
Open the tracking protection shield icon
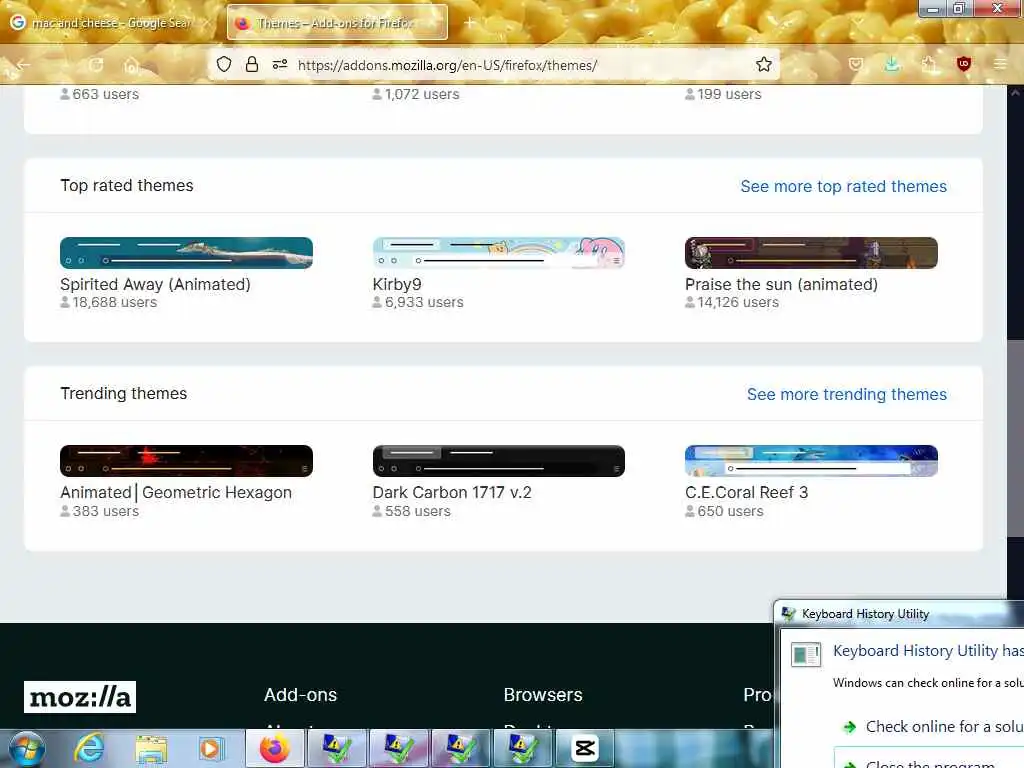pyautogui.click(x=224, y=64)
